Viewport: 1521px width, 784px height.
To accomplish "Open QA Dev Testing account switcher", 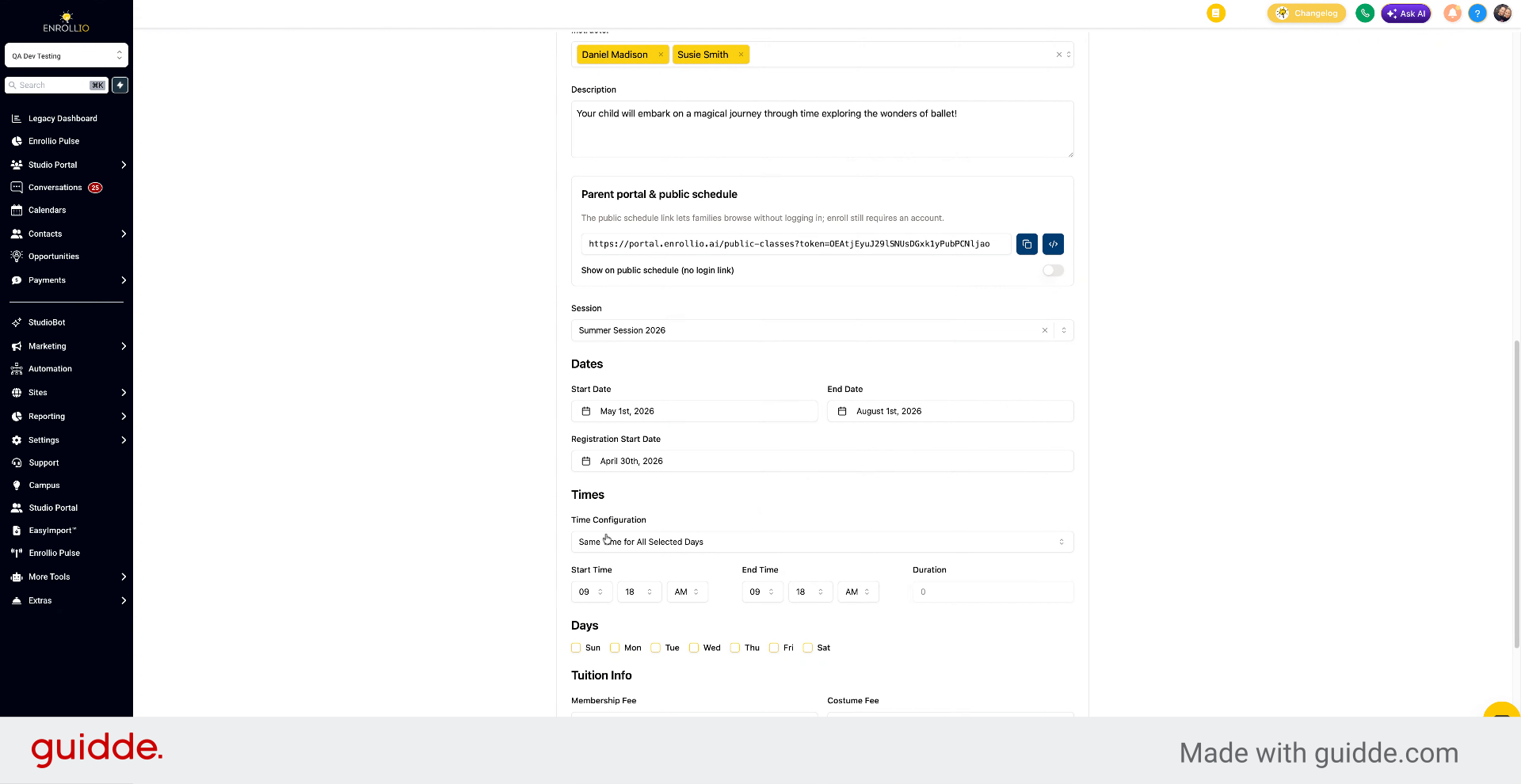I will tap(67, 55).
